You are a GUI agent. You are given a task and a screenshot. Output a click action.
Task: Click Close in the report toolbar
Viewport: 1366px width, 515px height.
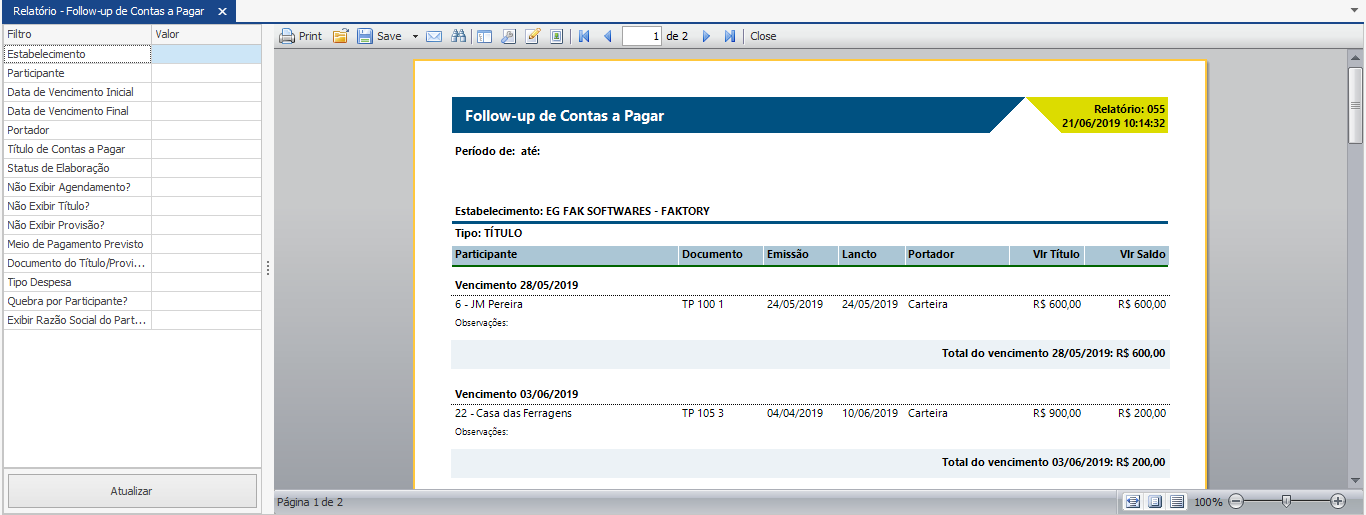pos(763,36)
